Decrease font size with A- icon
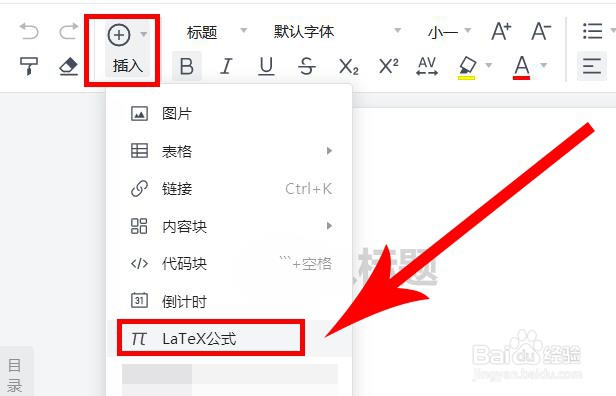This screenshot has width=616, height=396. point(541,31)
